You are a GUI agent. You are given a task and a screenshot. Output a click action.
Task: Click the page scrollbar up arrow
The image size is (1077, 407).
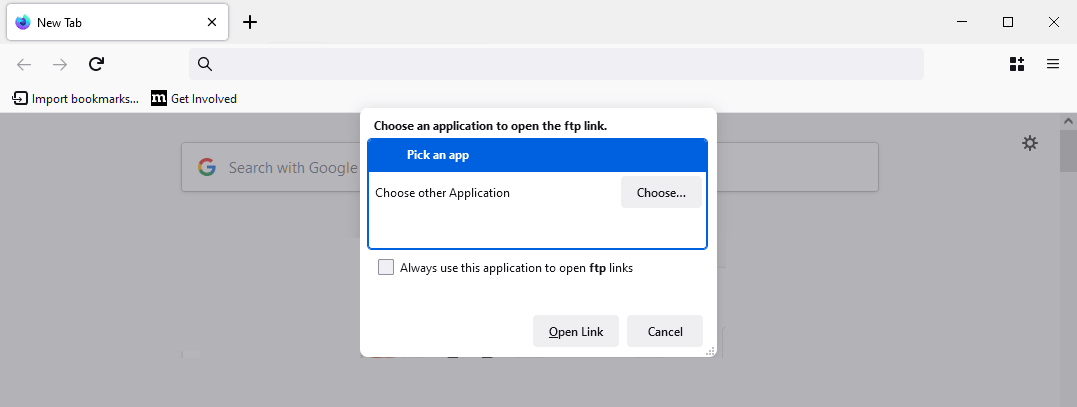[x=1068, y=121]
